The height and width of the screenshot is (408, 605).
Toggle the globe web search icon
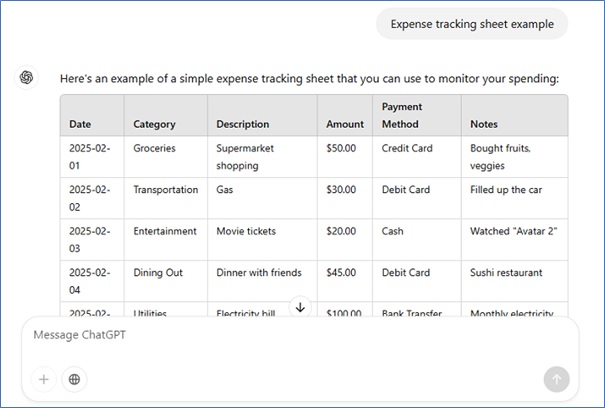[x=75, y=379]
